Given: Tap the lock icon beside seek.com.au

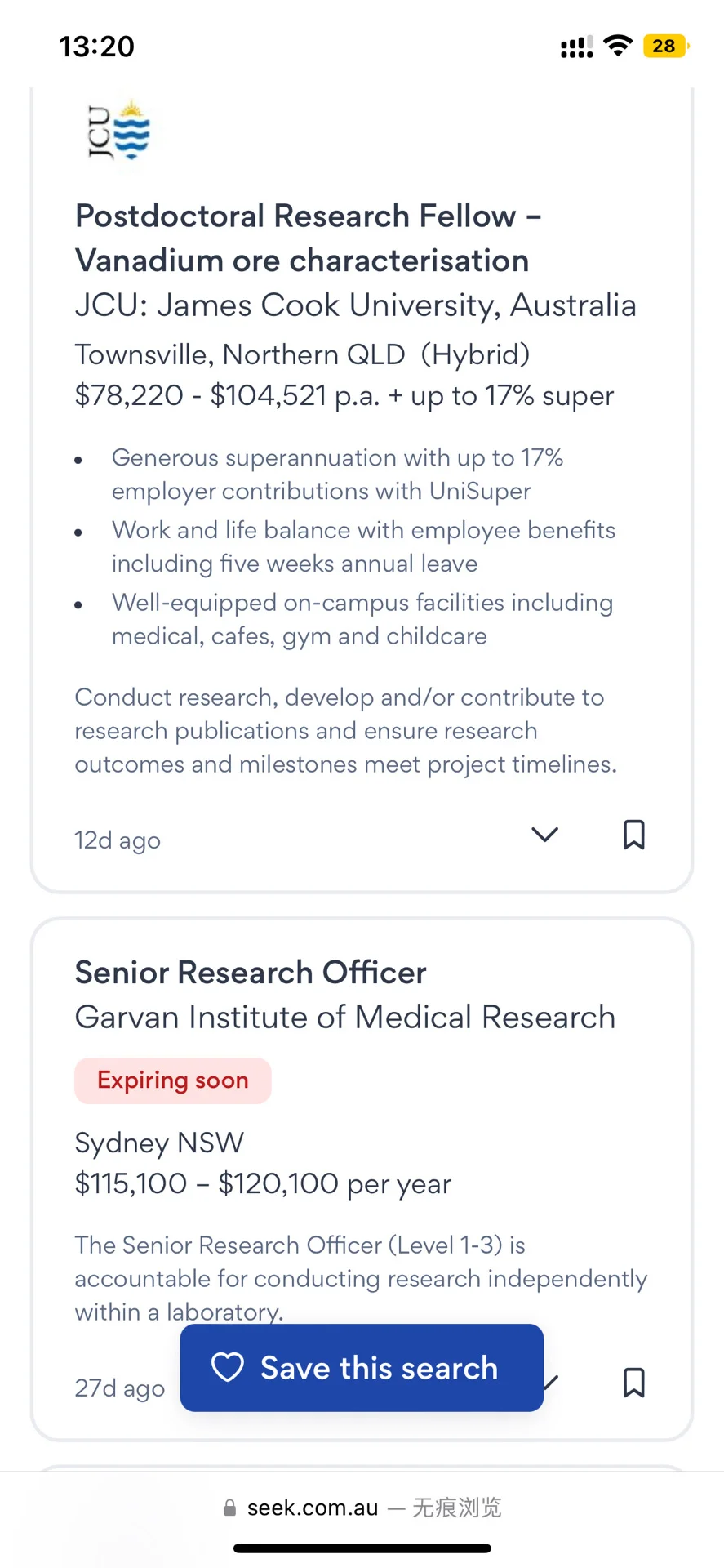Looking at the screenshot, I should pos(230,1508).
